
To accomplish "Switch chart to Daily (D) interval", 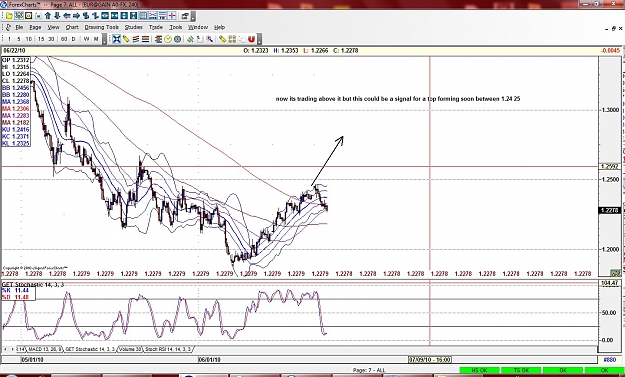I will point(73,39).
